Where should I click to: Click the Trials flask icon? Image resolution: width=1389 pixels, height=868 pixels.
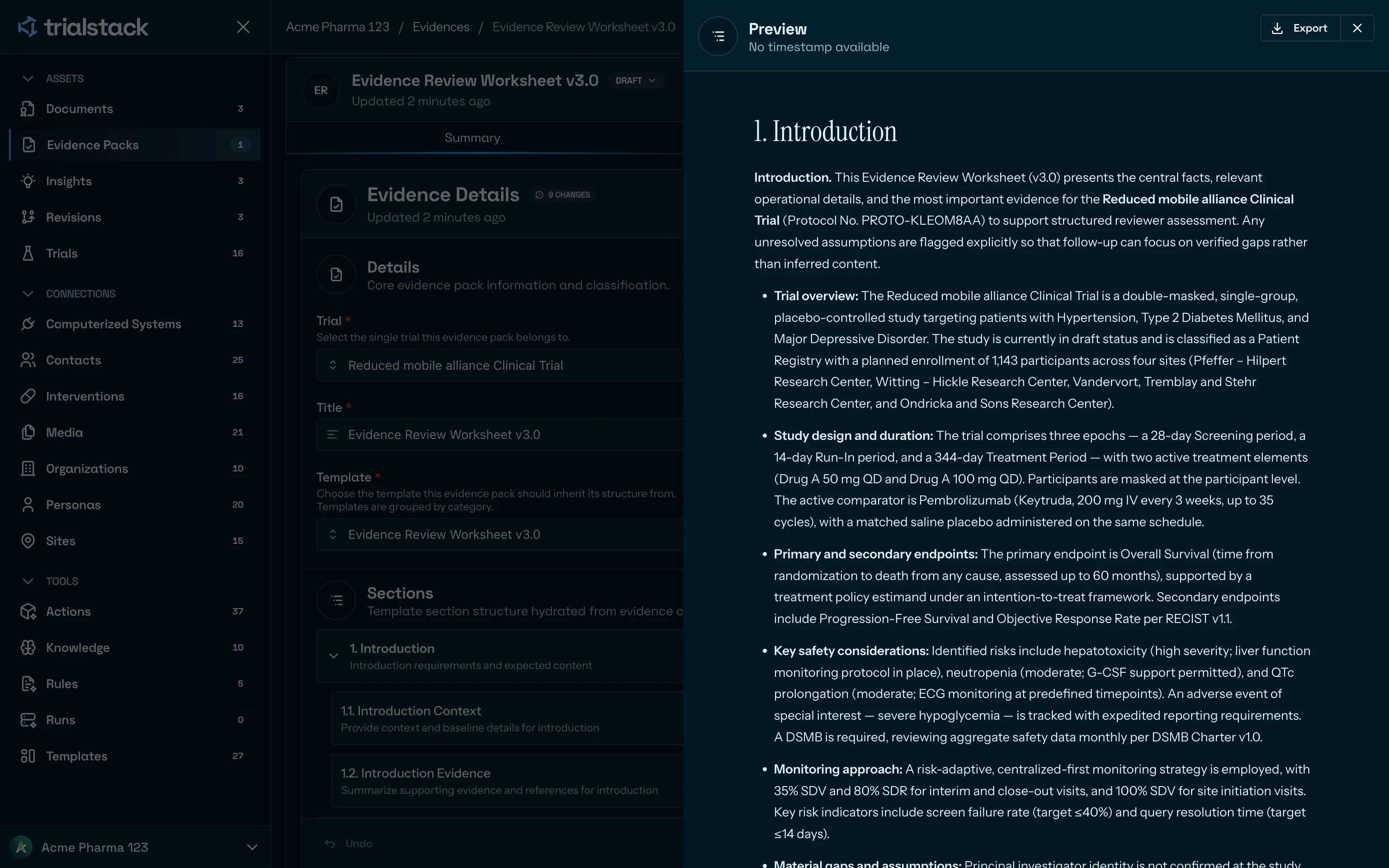coord(28,253)
